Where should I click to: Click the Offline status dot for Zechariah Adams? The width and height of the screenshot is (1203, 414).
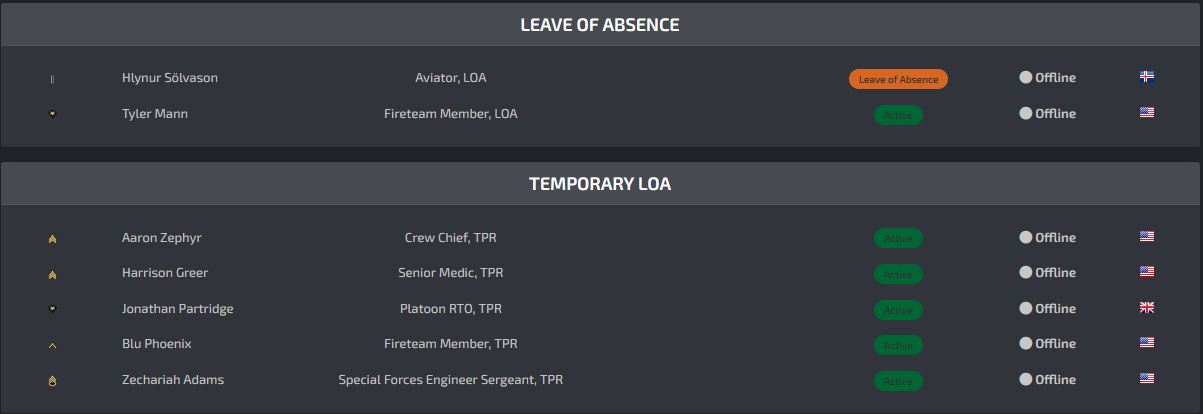(x=1025, y=379)
